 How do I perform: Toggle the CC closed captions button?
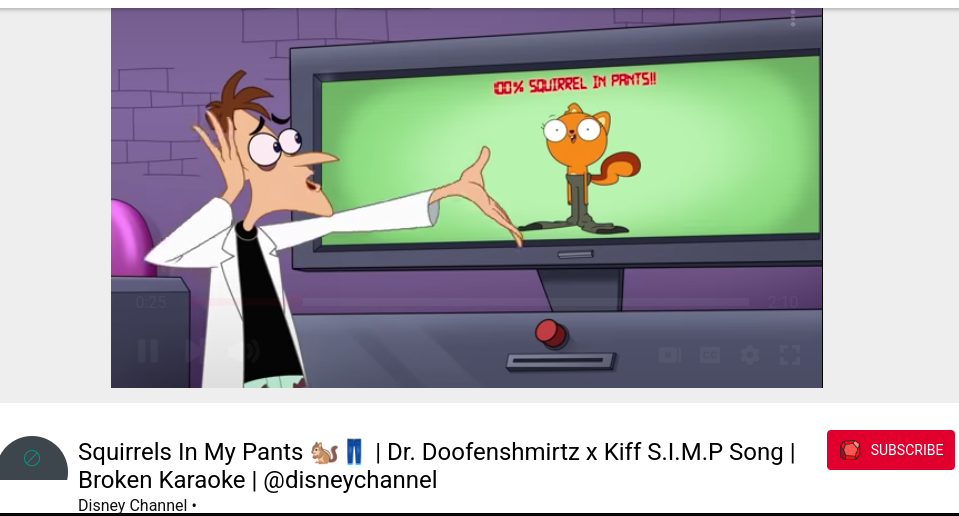pyautogui.click(x=709, y=355)
